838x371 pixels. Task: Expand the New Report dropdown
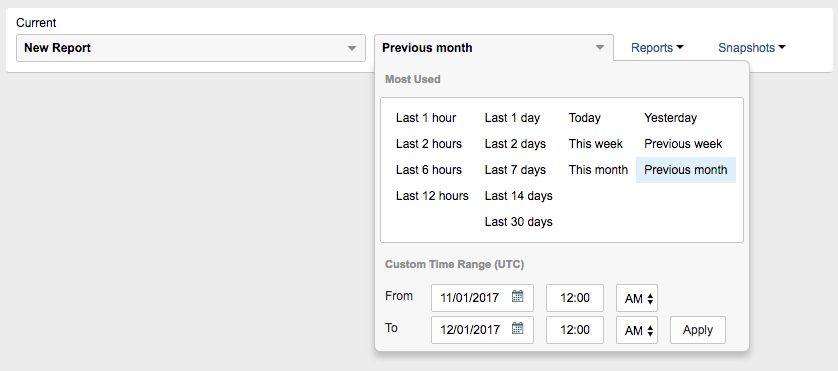pos(191,48)
